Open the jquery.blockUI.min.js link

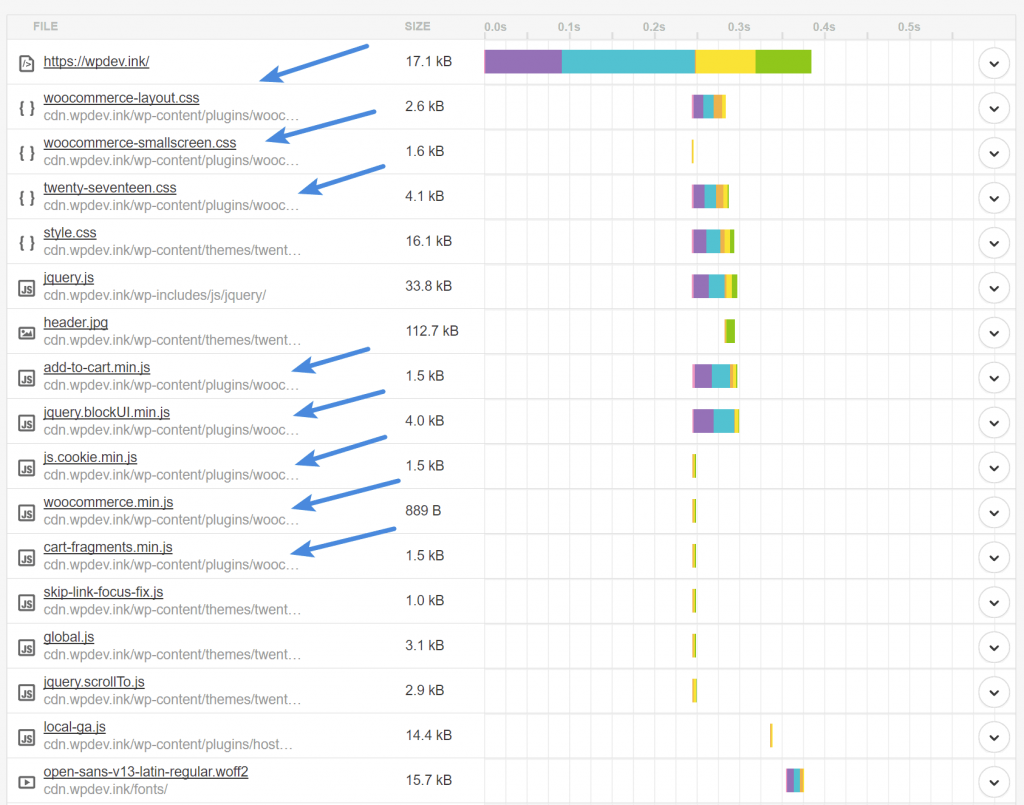(x=107, y=412)
